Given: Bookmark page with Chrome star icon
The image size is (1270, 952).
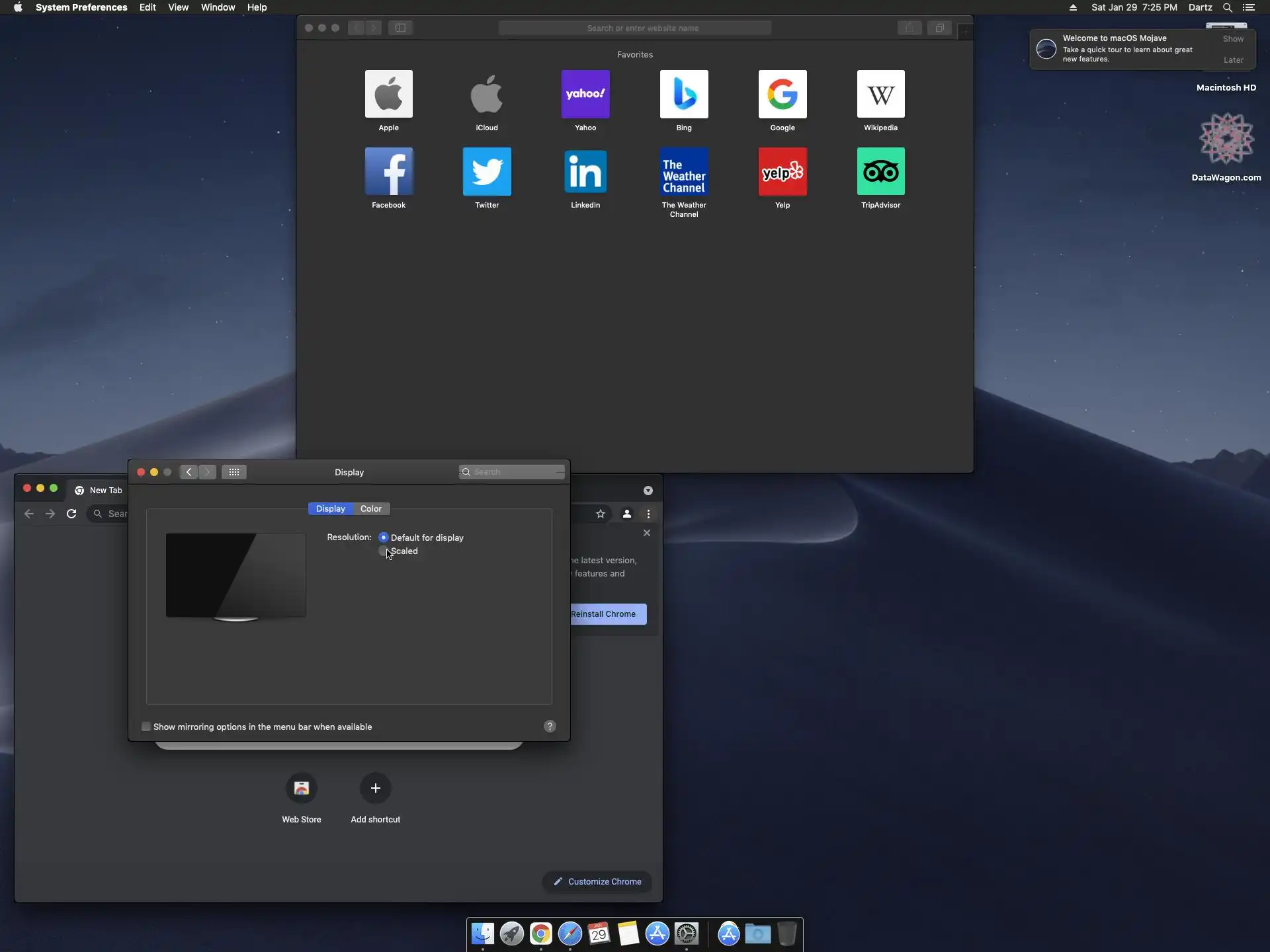Looking at the screenshot, I should [x=600, y=514].
